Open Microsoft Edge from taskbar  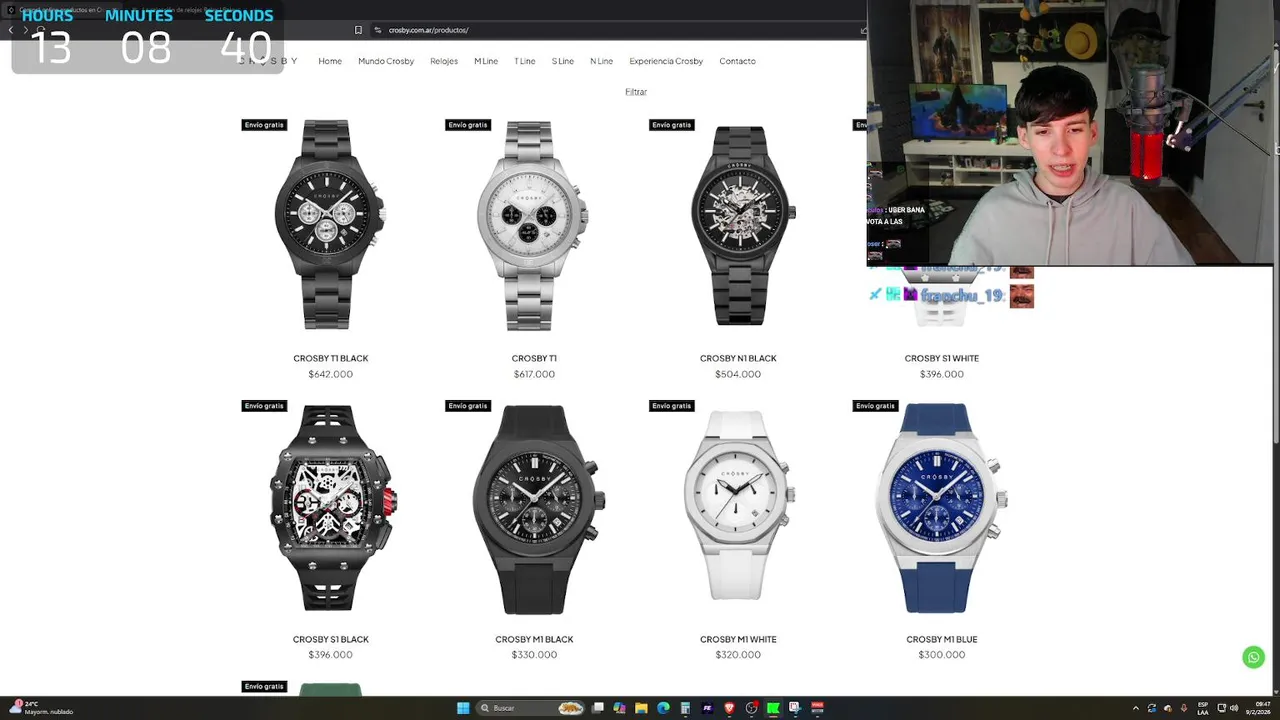coord(663,708)
